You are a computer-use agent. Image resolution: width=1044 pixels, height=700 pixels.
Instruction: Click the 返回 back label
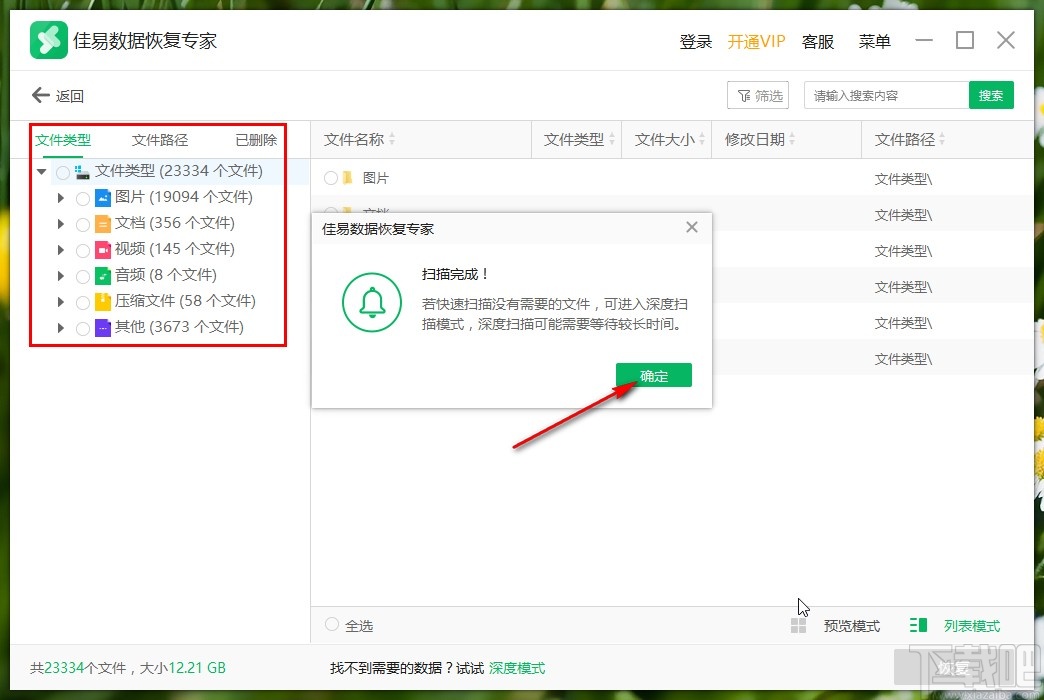[70, 96]
